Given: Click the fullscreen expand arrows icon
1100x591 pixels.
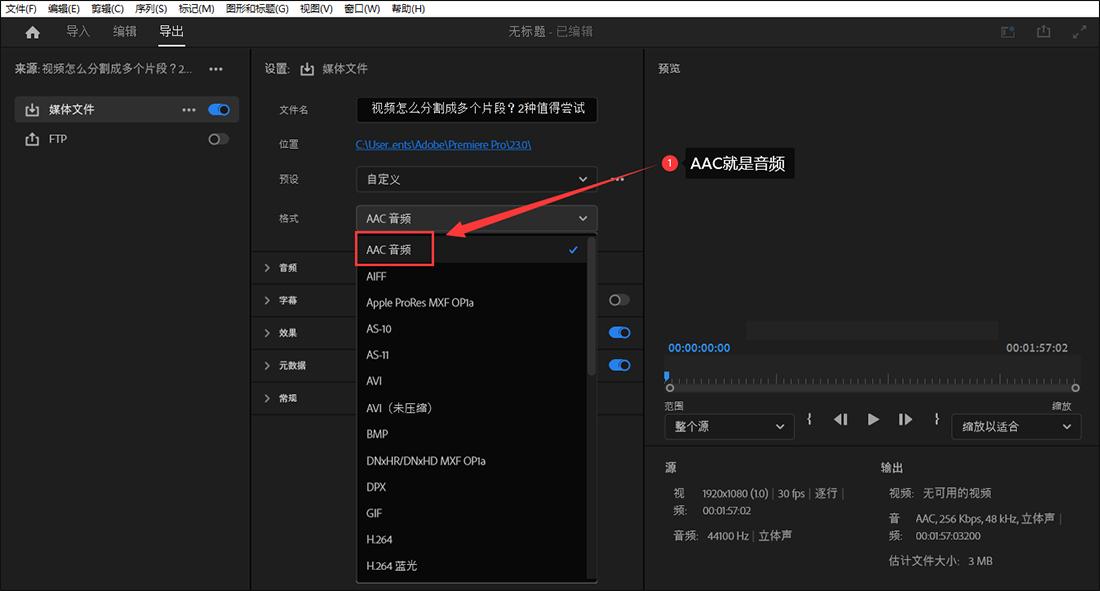Looking at the screenshot, I should point(1079,32).
